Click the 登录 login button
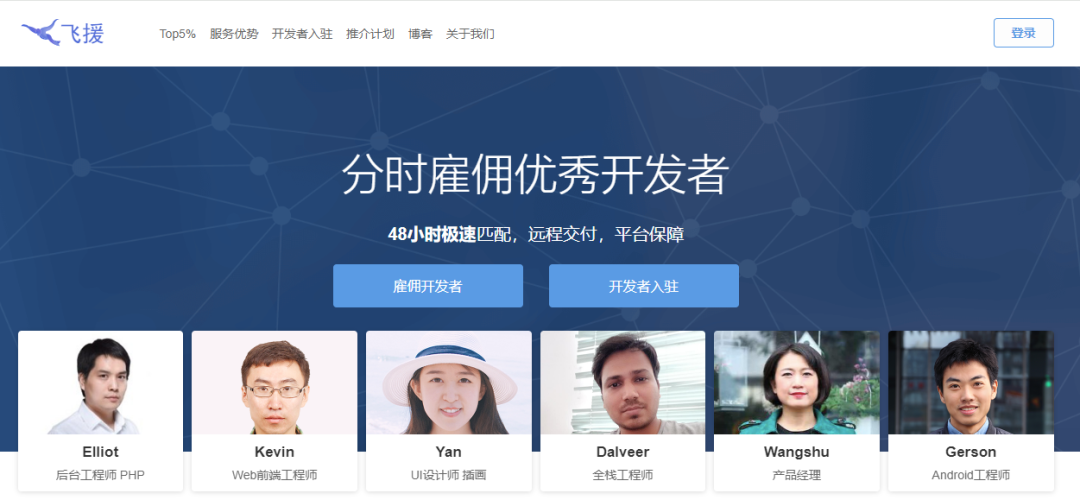Image resolution: width=1080 pixels, height=500 pixels. (x=1024, y=33)
